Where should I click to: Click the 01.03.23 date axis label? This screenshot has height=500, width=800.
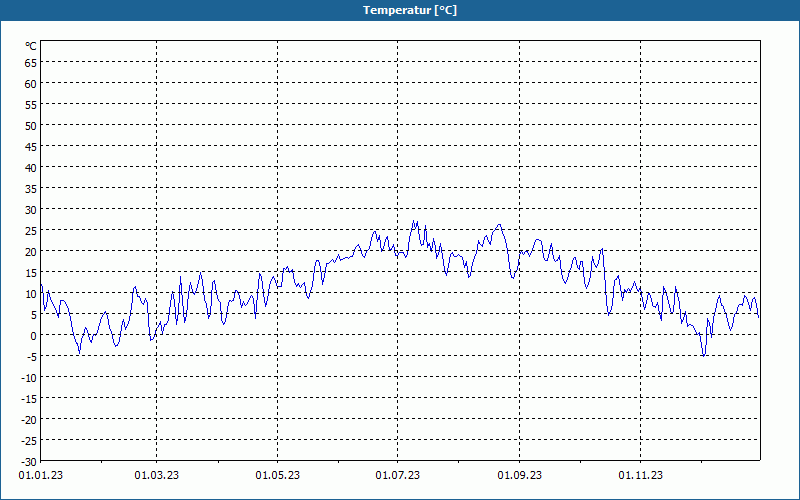point(157,476)
